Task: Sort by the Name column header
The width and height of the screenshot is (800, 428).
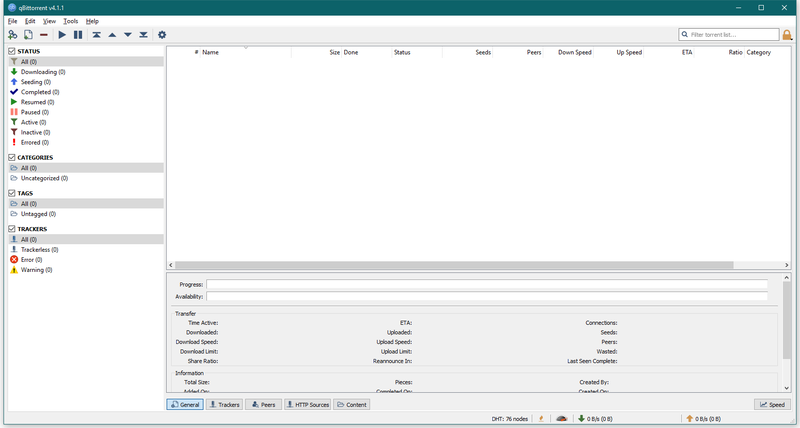Action: [245, 52]
